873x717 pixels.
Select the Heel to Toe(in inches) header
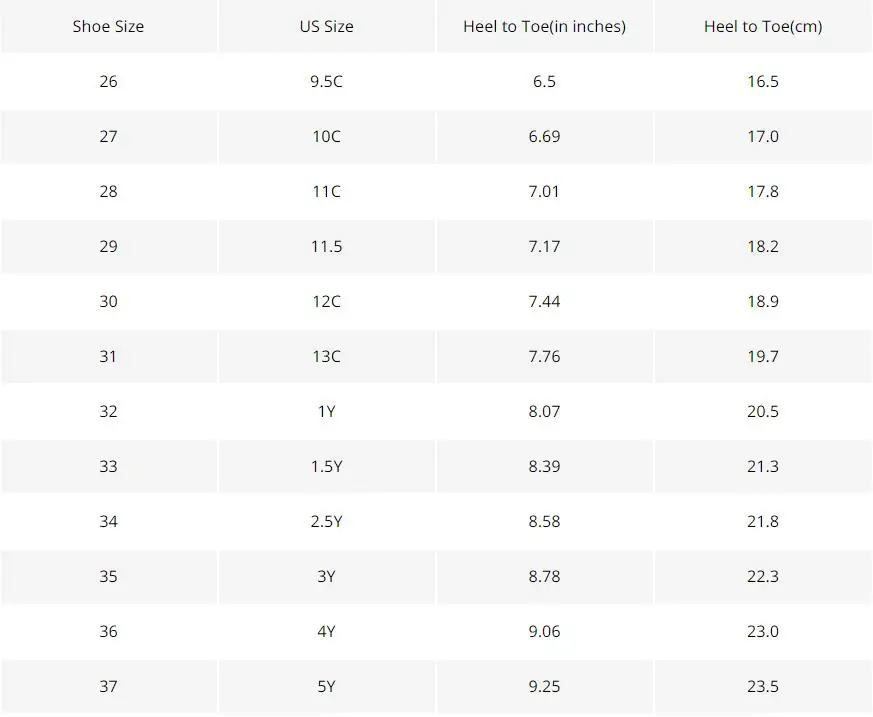click(545, 26)
